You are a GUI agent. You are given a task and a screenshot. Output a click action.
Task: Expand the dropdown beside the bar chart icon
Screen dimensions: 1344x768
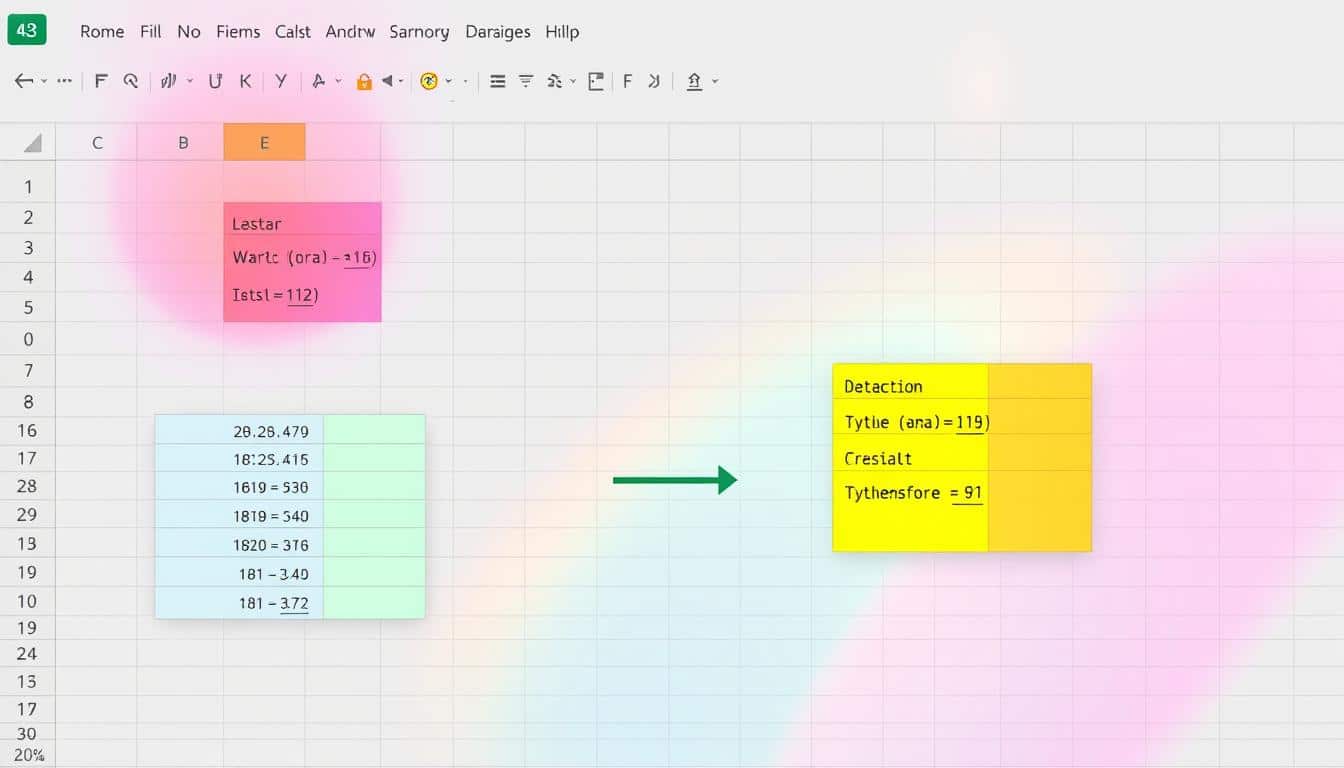pyautogui.click(x=189, y=82)
